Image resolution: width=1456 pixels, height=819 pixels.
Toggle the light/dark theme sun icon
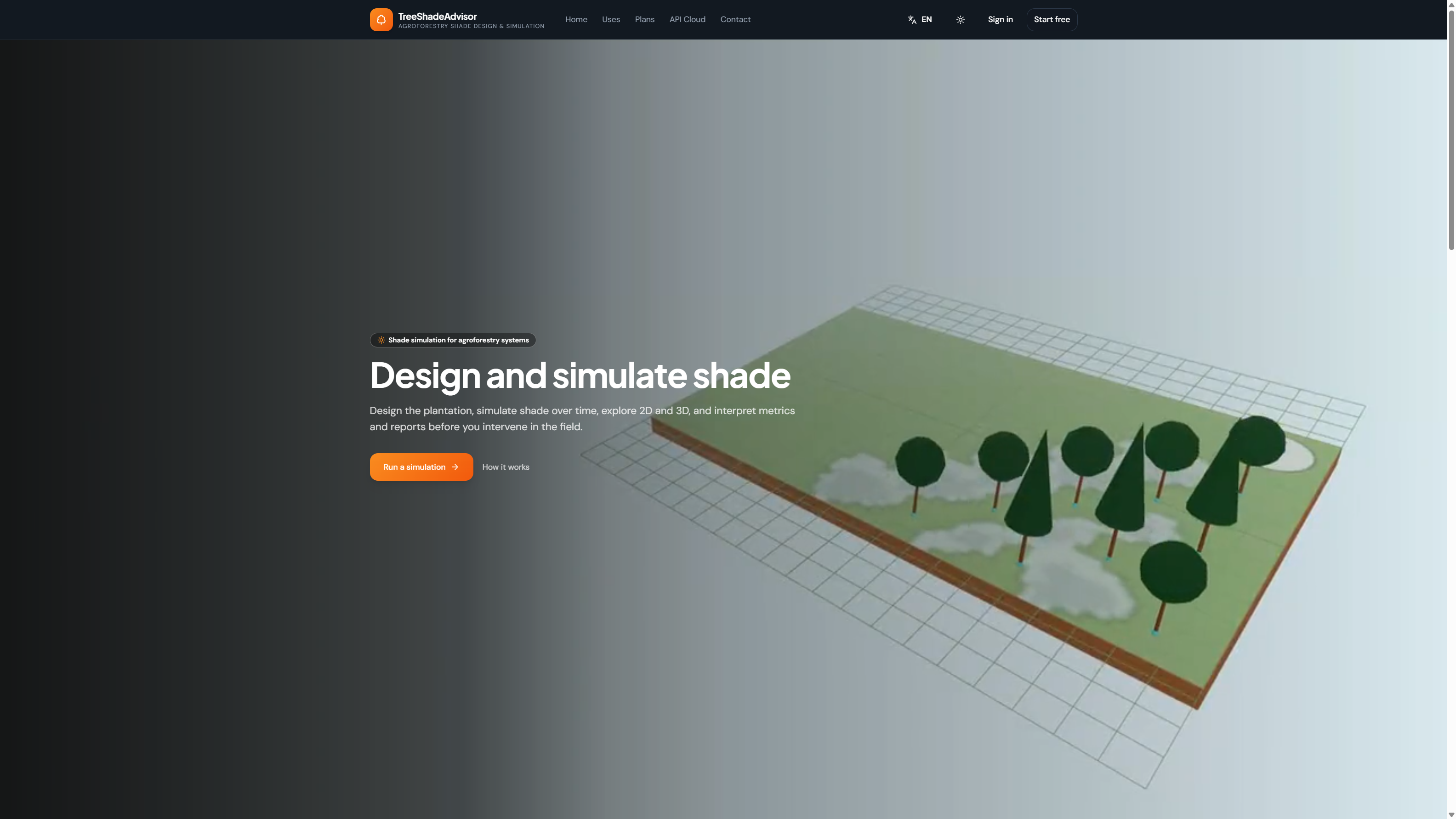(960, 20)
